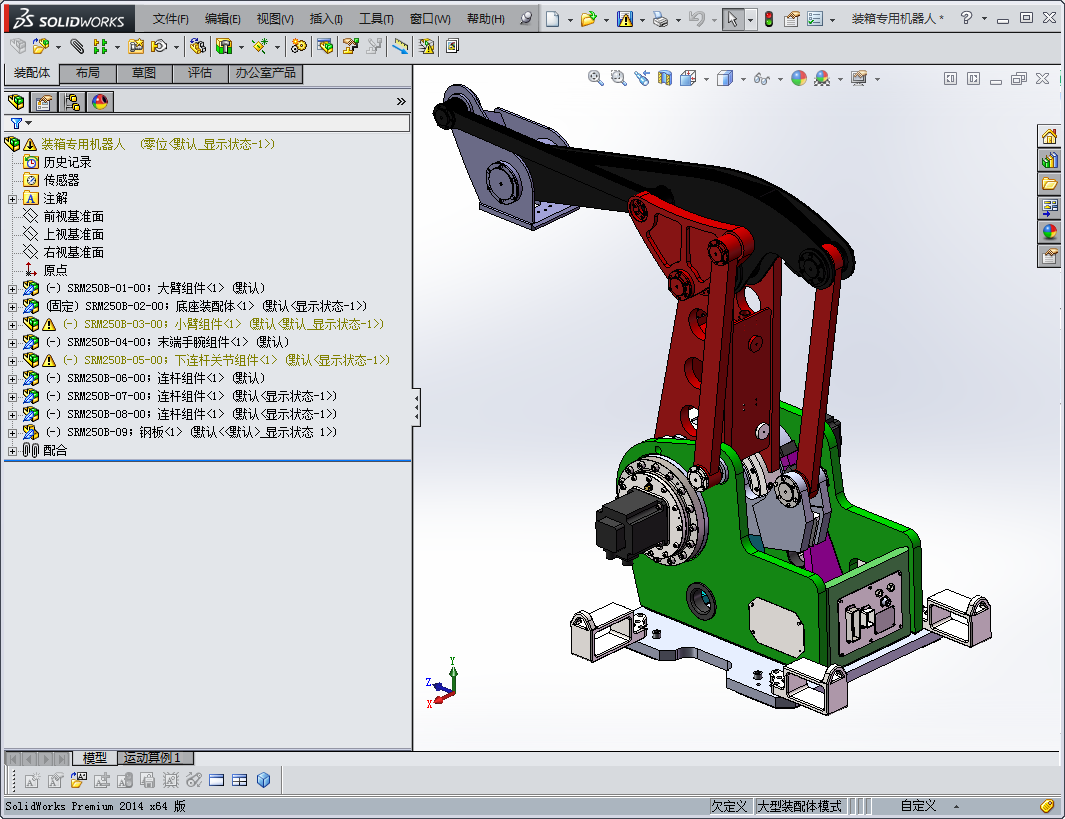Open the 运动算例 1 tab
This screenshot has height=819, width=1065.
pyautogui.click(x=155, y=758)
